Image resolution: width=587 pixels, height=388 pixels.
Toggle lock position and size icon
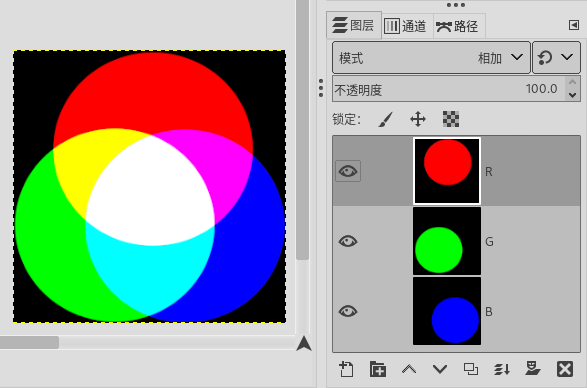[x=418, y=119]
